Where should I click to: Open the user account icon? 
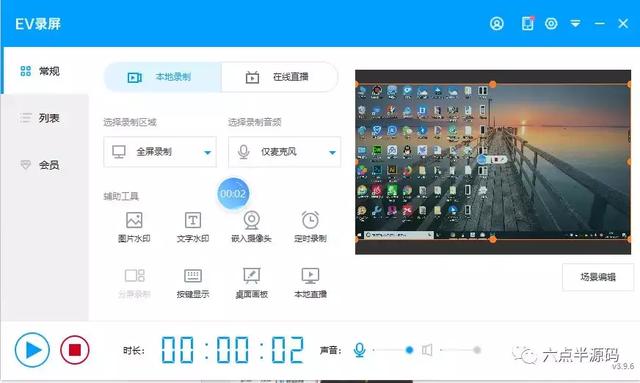(x=497, y=24)
